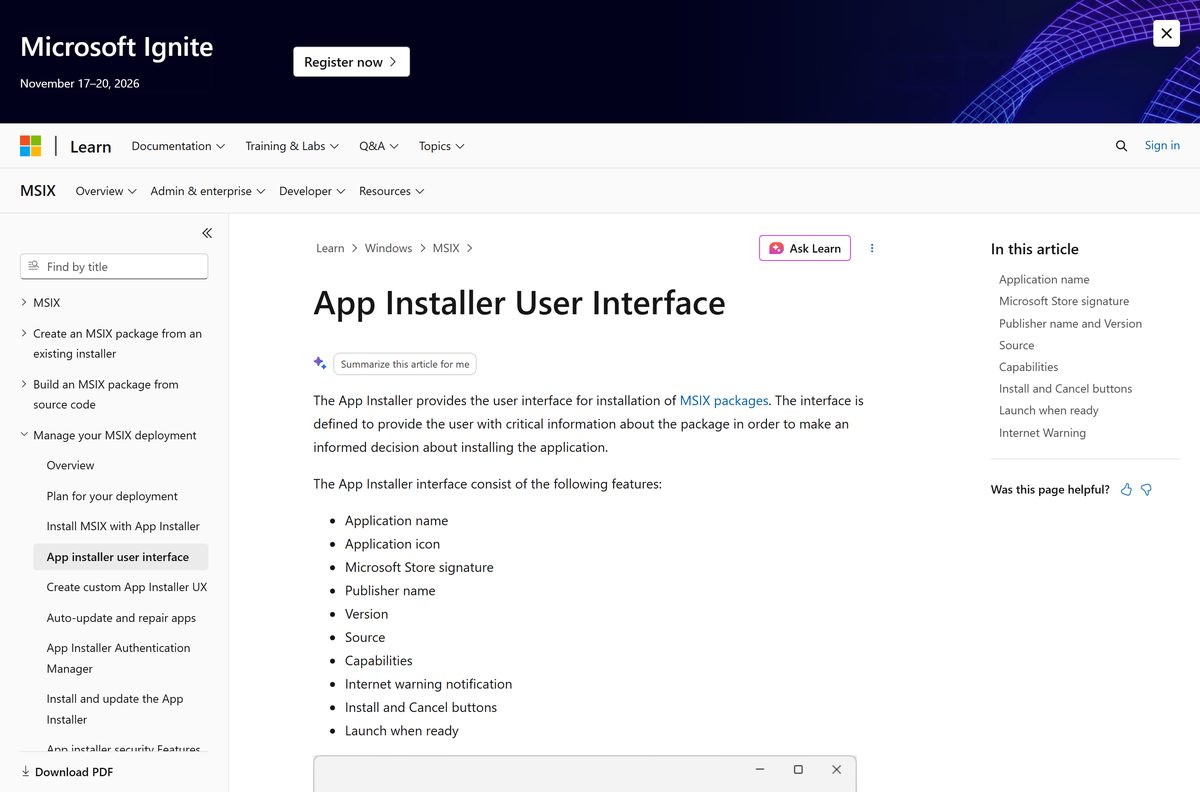Collapse the table of contents sidebar
The height and width of the screenshot is (792, 1200).
click(207, 233)
